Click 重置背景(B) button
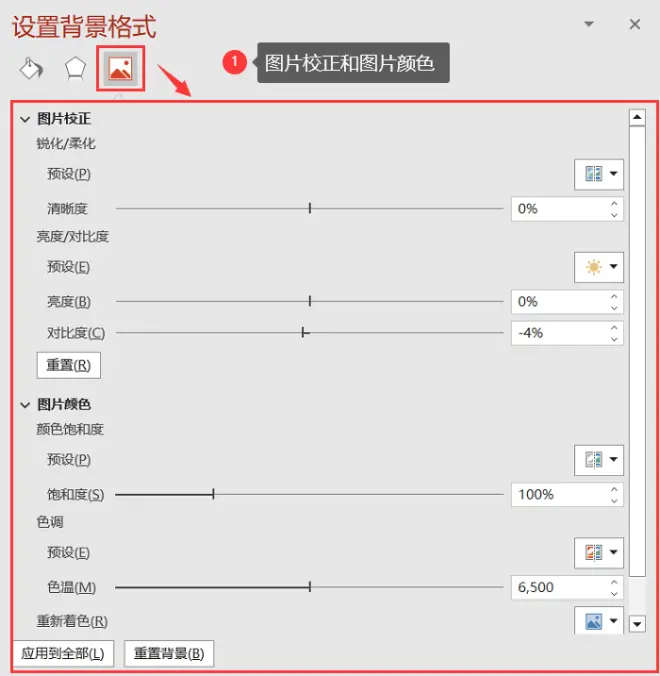The image size is (660, 676). 169,654
